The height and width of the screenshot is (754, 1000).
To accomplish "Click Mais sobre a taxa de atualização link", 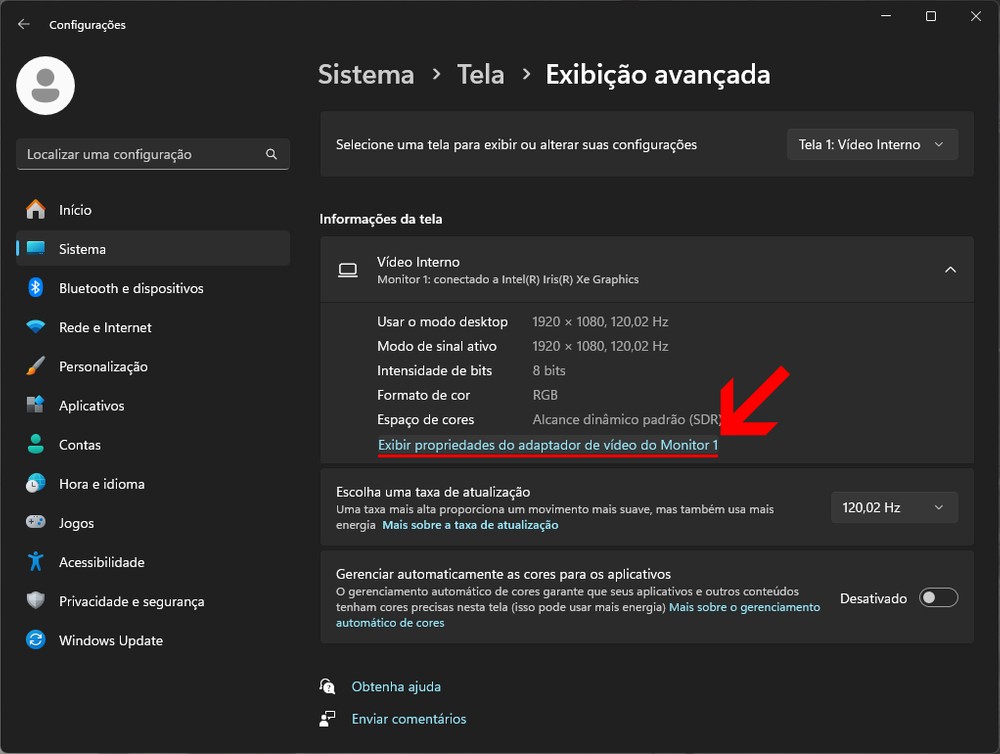I will coord(470,525).
